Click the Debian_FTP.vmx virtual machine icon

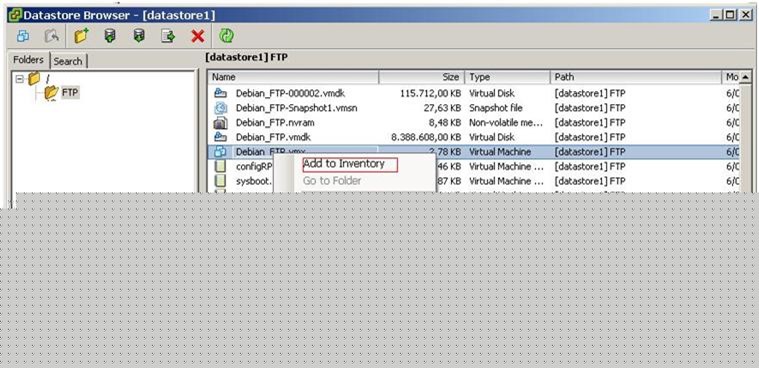coord(220,152)
